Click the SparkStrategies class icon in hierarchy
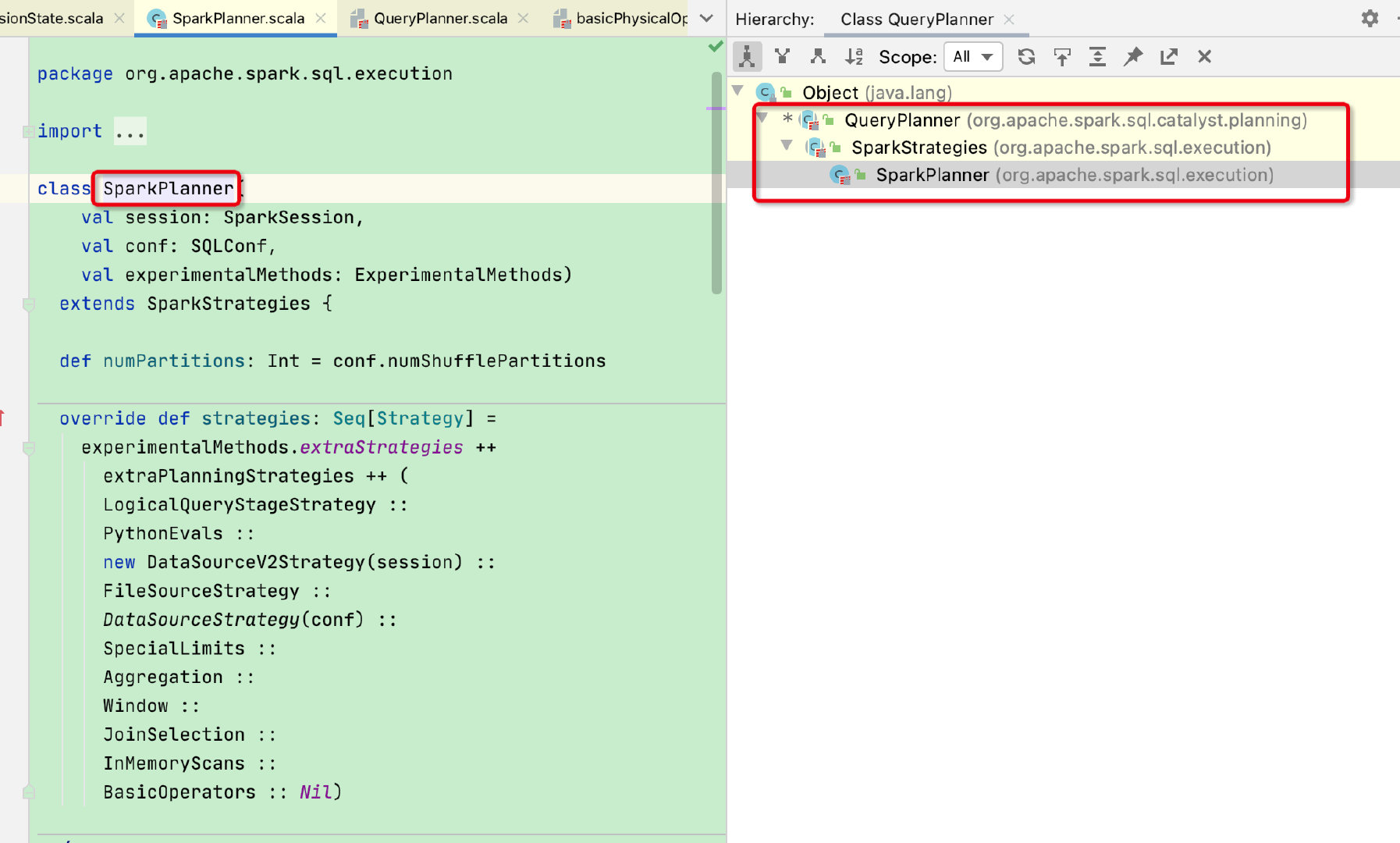This screenshot has height=843, width=1400. tap(816, 148)
